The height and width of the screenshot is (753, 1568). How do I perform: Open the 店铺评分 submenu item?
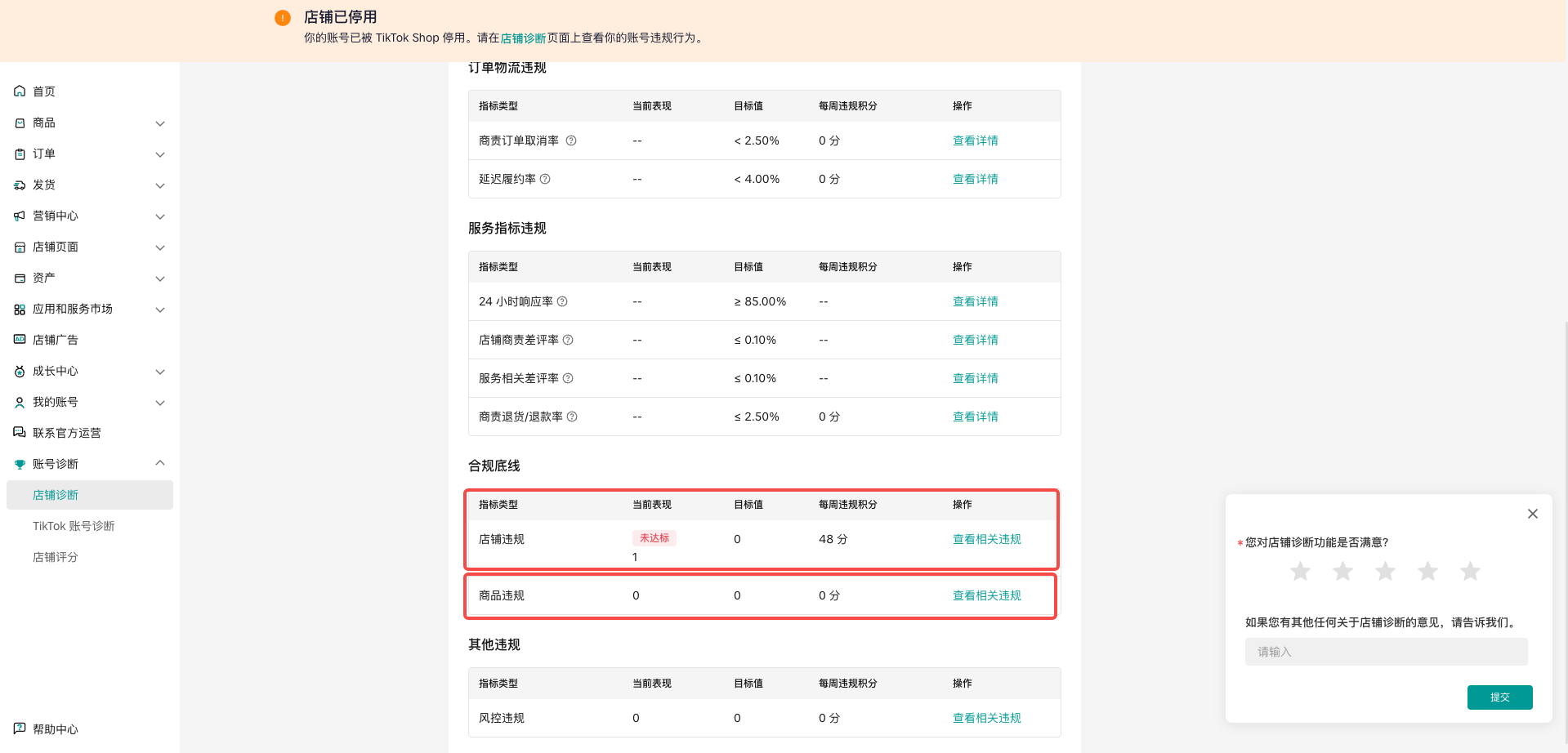point(56,557)
